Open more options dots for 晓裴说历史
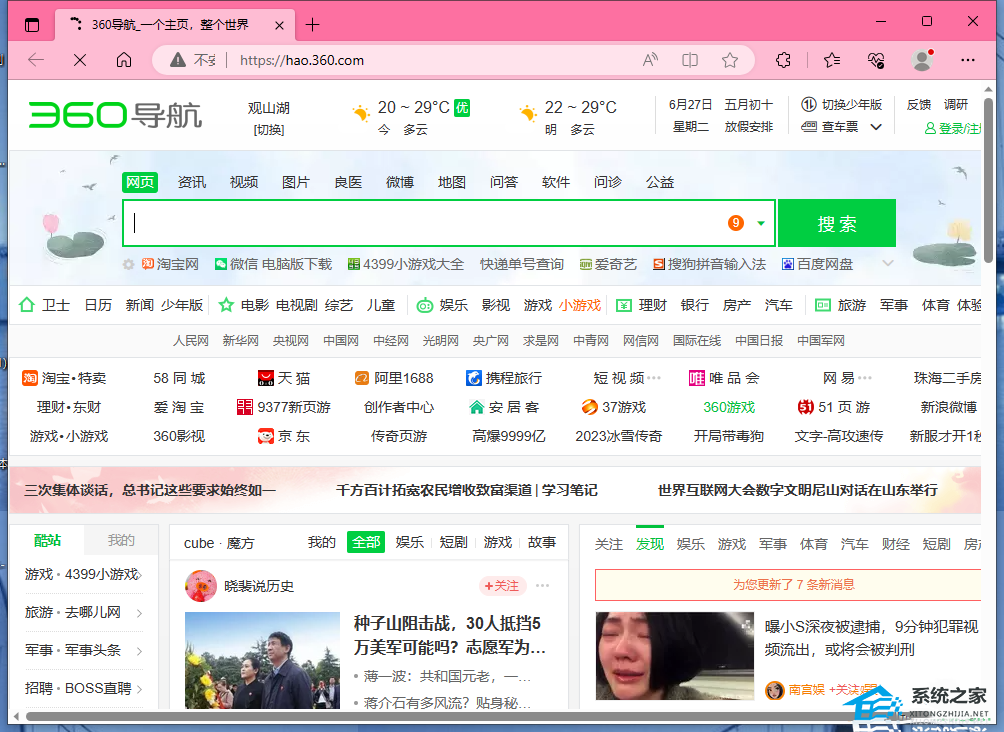This screenshot has height=732, width=1004. pos(542,585)
